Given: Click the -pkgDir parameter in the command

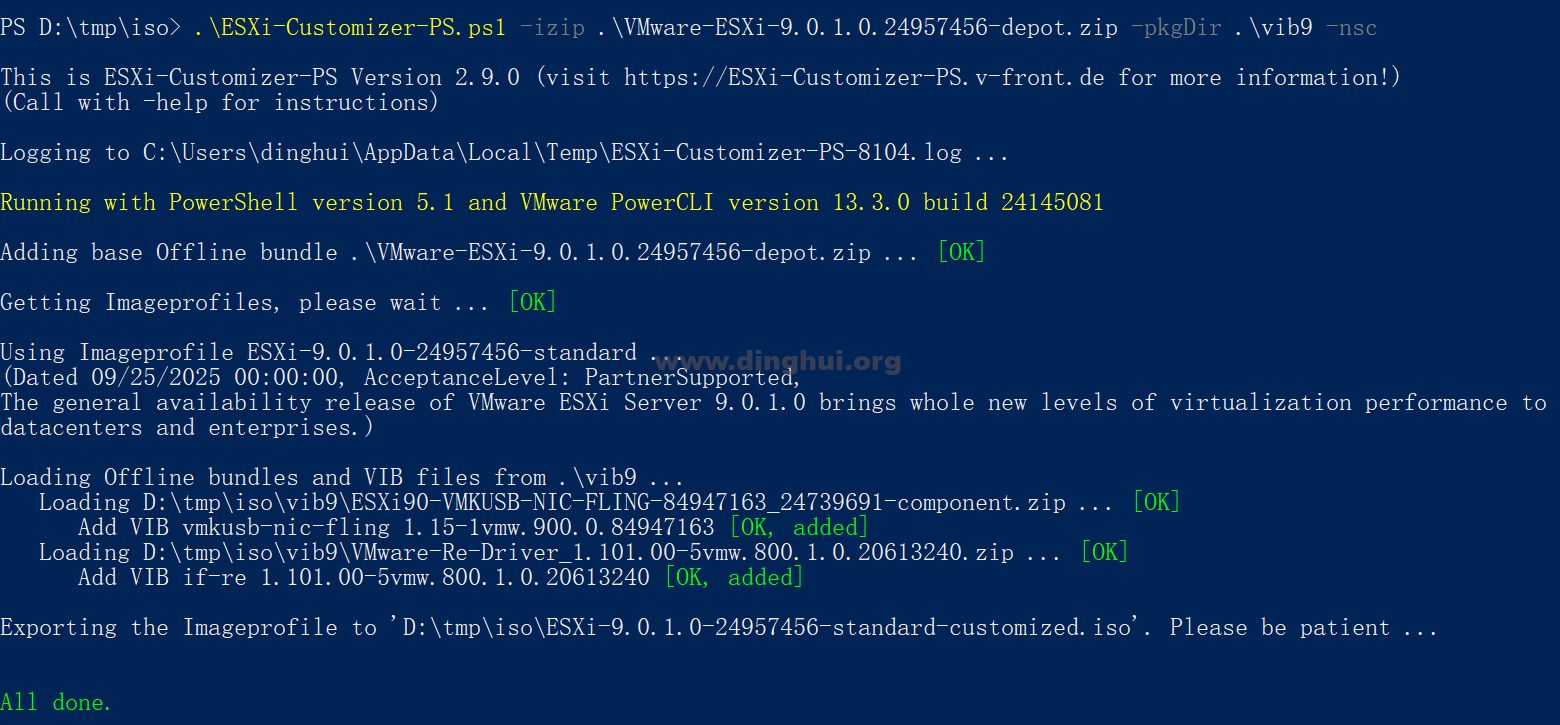Looking at the screenshot, I should point(1175,28).
